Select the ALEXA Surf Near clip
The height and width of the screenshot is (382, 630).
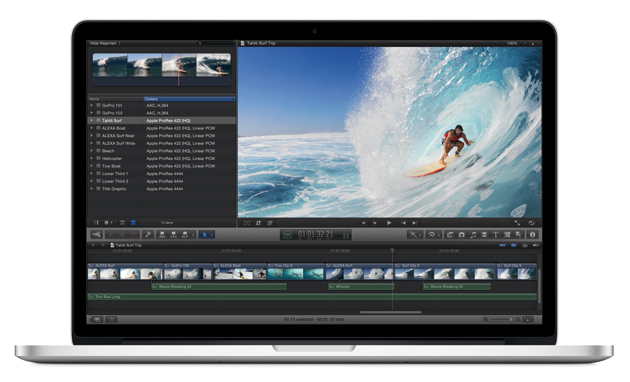click(162, 136)
